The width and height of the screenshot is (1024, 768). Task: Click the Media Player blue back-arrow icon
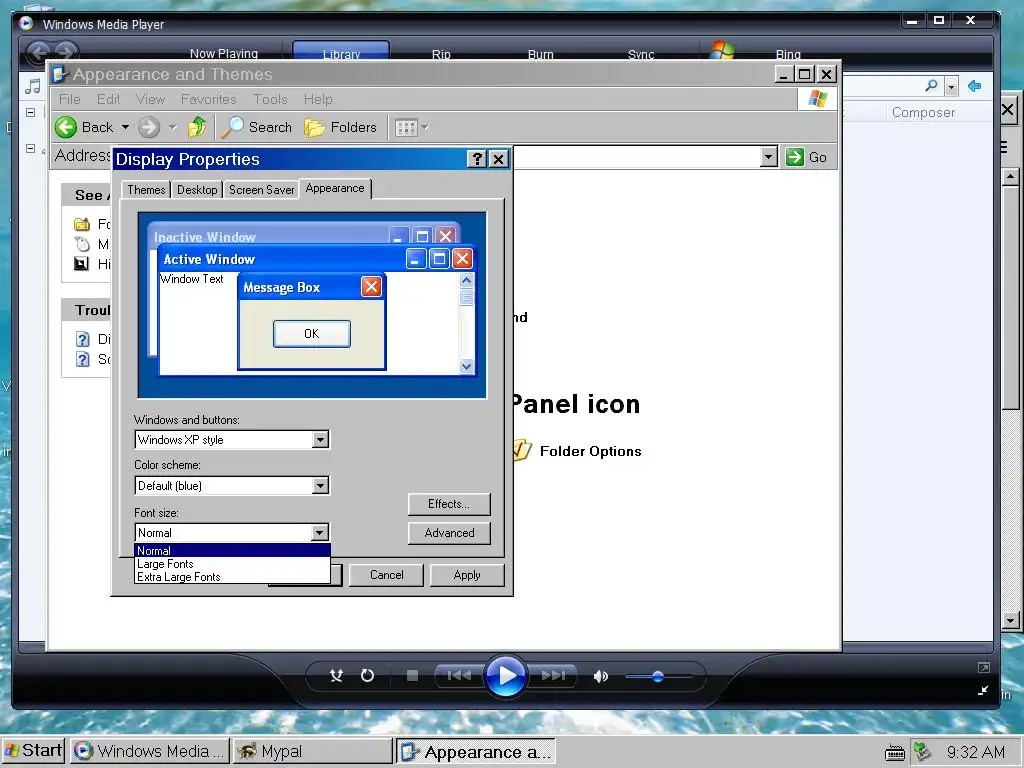point(974,86)
